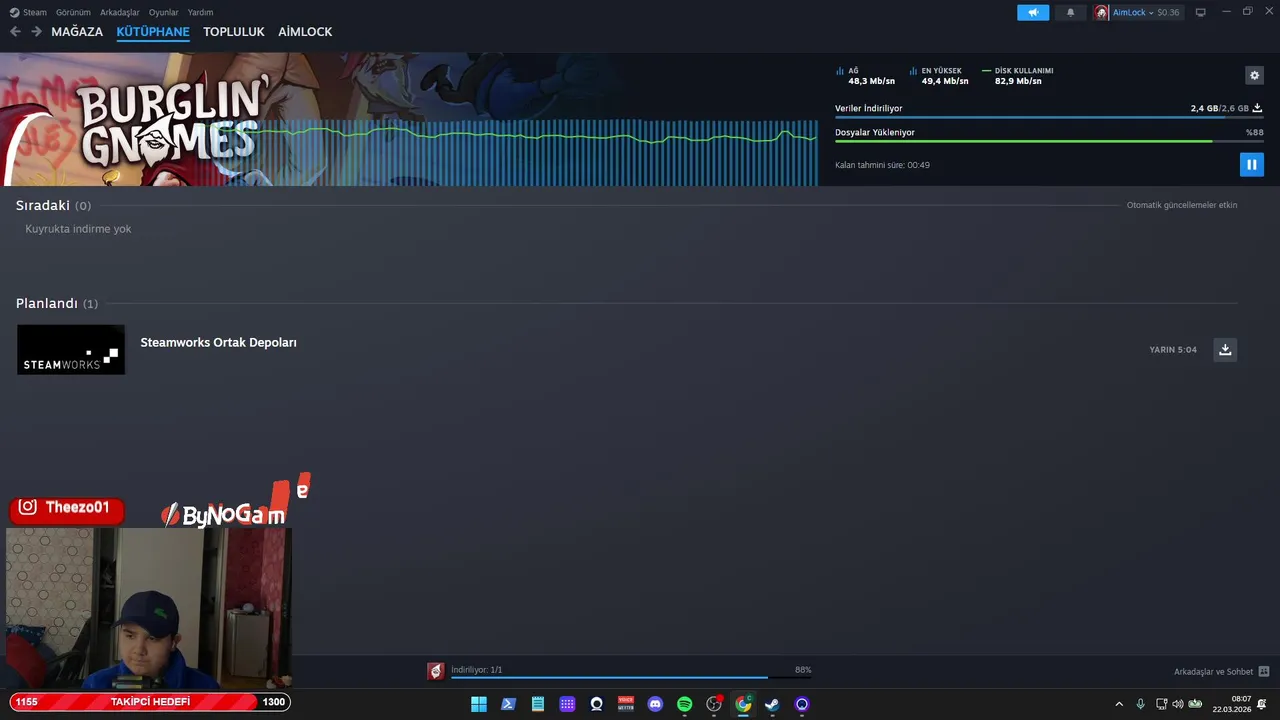Open the Steamworks thumbnail
Viewport: 1280px width, 720px height.
click(71, 349)
